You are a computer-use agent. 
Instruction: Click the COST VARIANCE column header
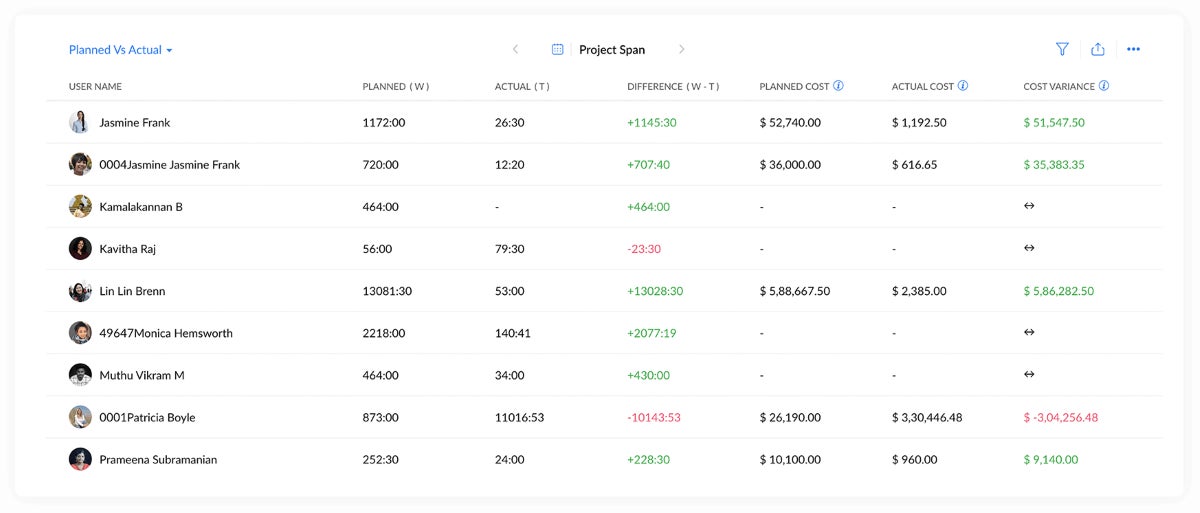pyautogui.click(x=1059, y=87)
